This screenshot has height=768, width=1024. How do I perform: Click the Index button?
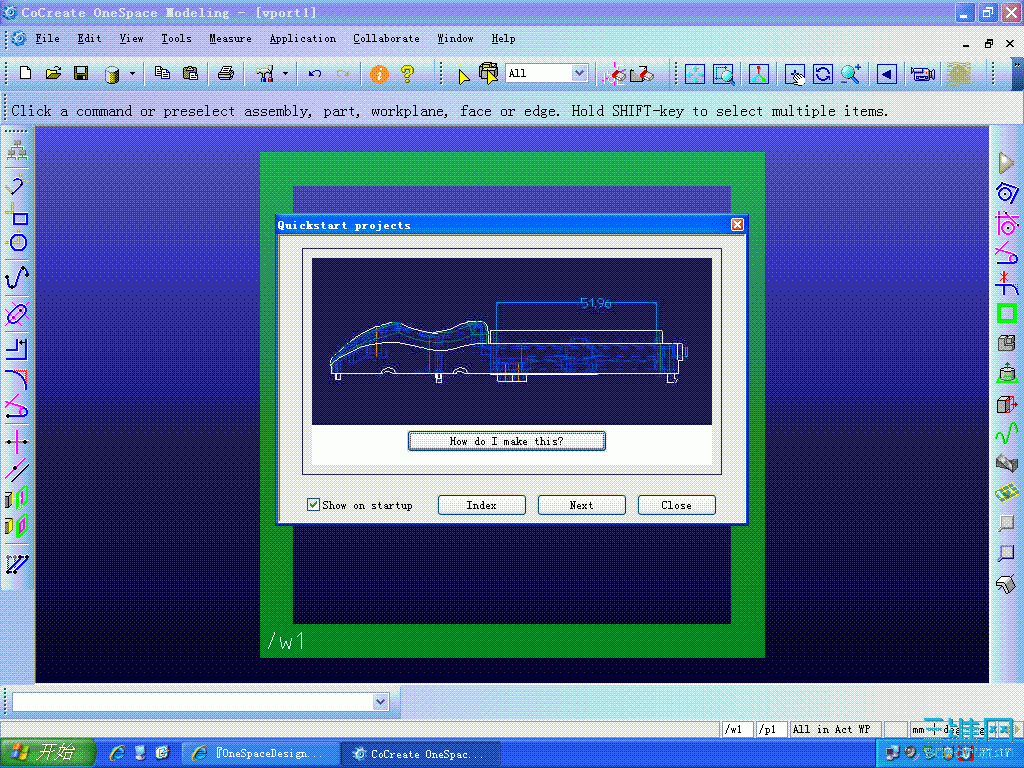point(481,505)
